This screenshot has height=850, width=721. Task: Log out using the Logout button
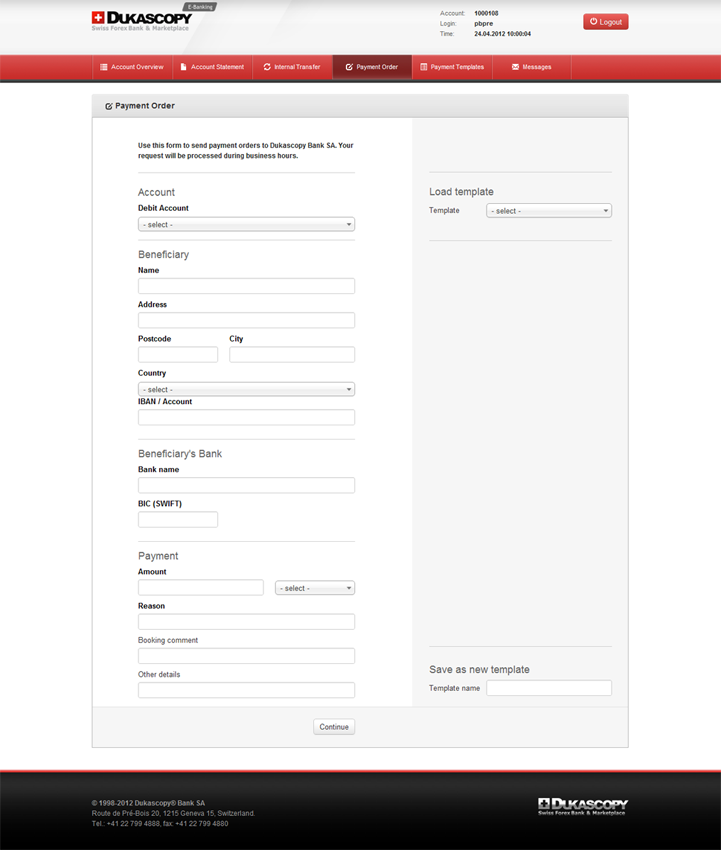coord(606,22)
